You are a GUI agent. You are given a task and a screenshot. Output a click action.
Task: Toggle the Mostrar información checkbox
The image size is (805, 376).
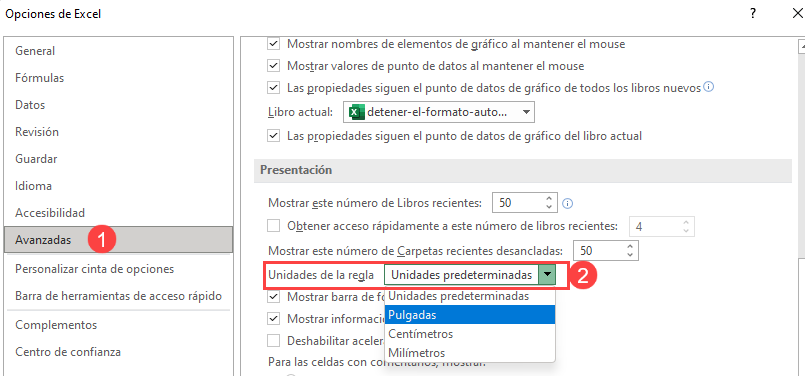274,318
